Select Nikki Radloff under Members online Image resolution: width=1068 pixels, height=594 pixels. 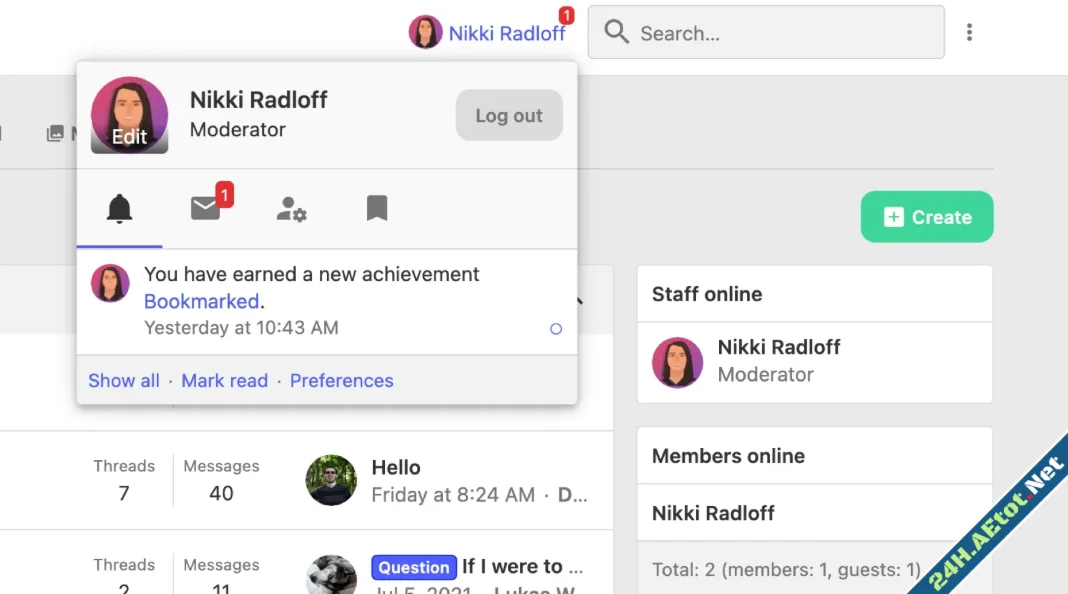coord(713,513)
